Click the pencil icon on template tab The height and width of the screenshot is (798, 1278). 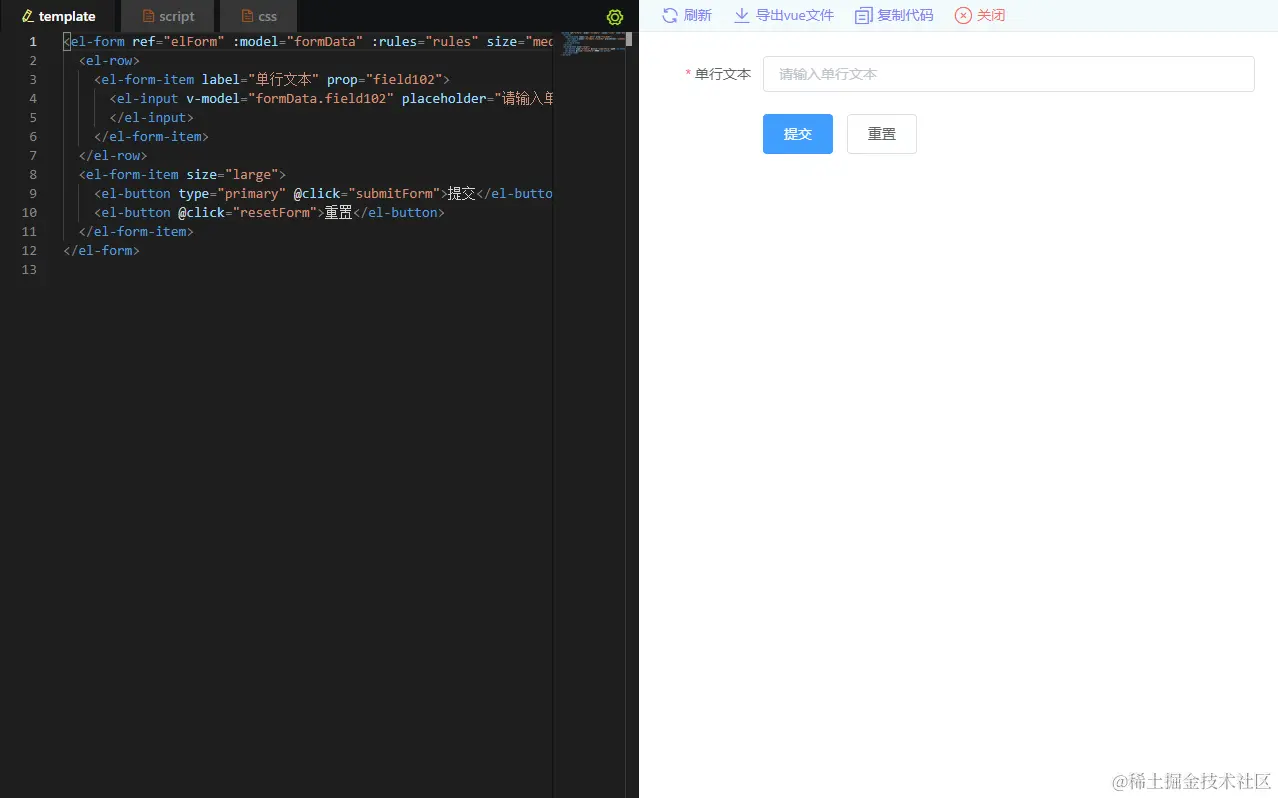pyautogui.click(x=27, y=16)
